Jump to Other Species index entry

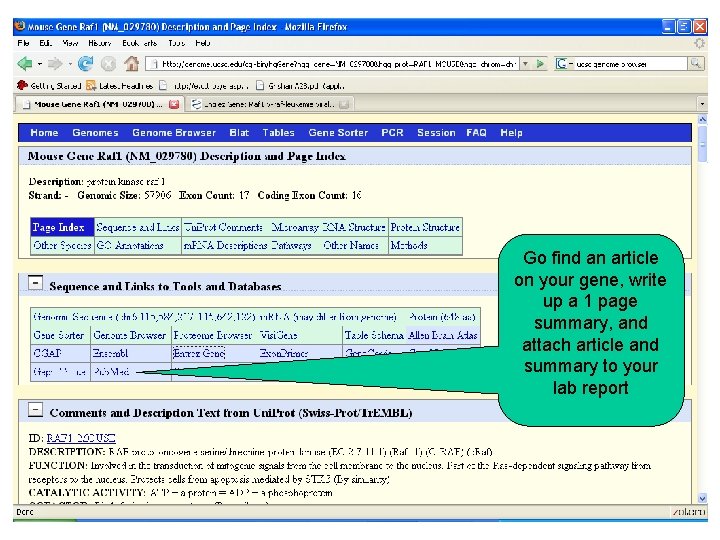(x=62, y=245)
